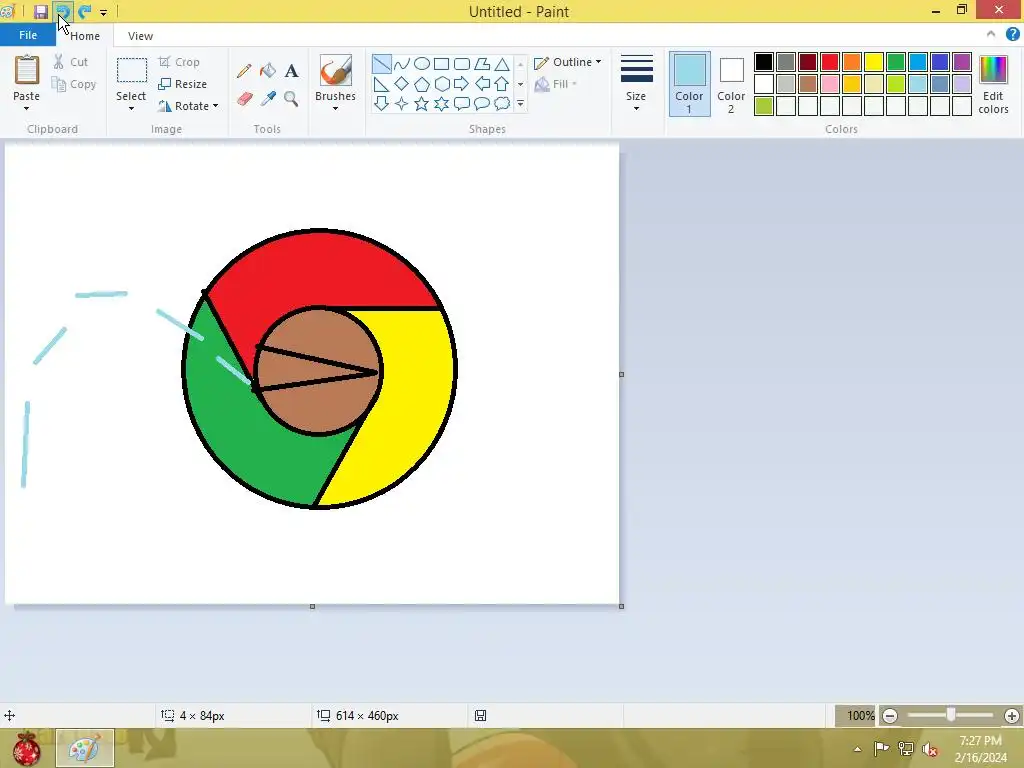Image resolution: width=1024 pixels, height=768 pixels.
Task: Click the Edit colors button
Action: point(993,84)
